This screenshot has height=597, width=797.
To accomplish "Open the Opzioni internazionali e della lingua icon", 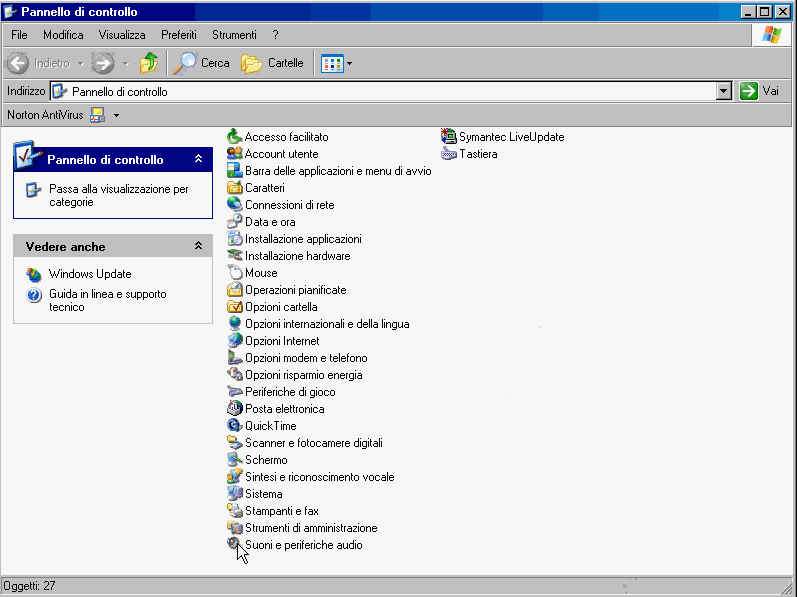I will 234,324.
